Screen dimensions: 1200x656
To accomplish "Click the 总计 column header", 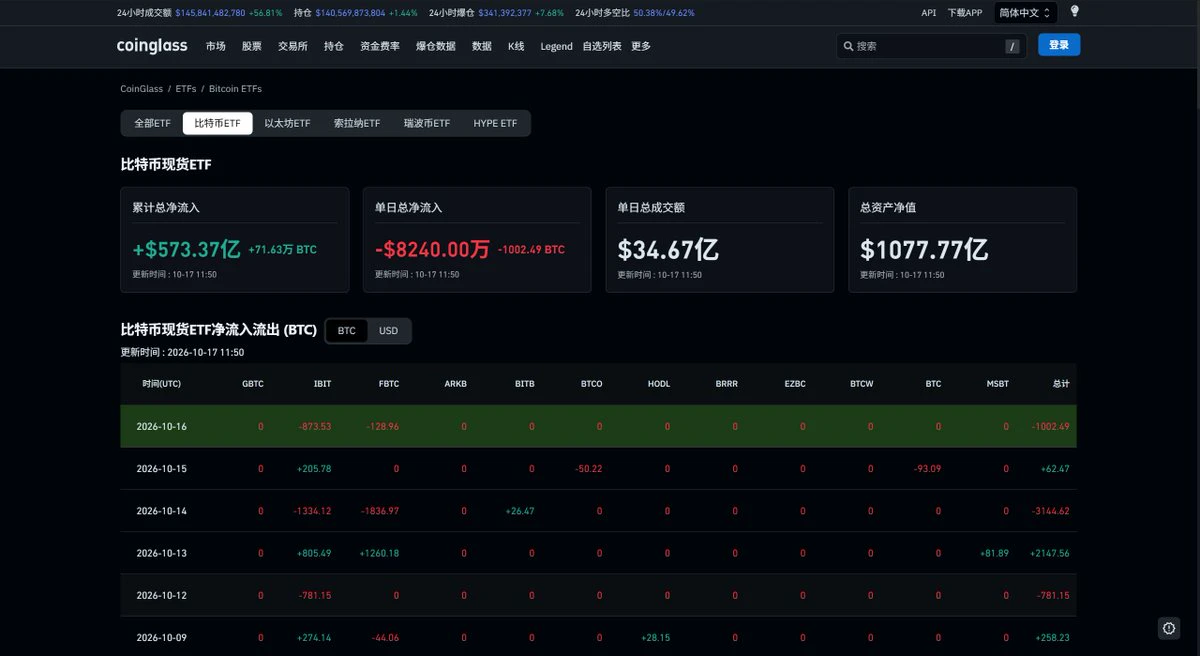I will click(x=1061, y=384).
